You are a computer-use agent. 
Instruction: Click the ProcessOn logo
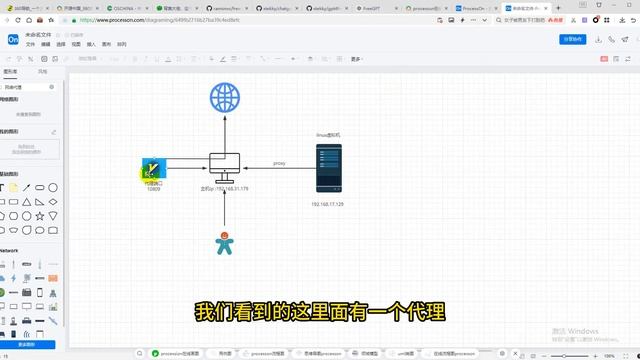(13, 40)
